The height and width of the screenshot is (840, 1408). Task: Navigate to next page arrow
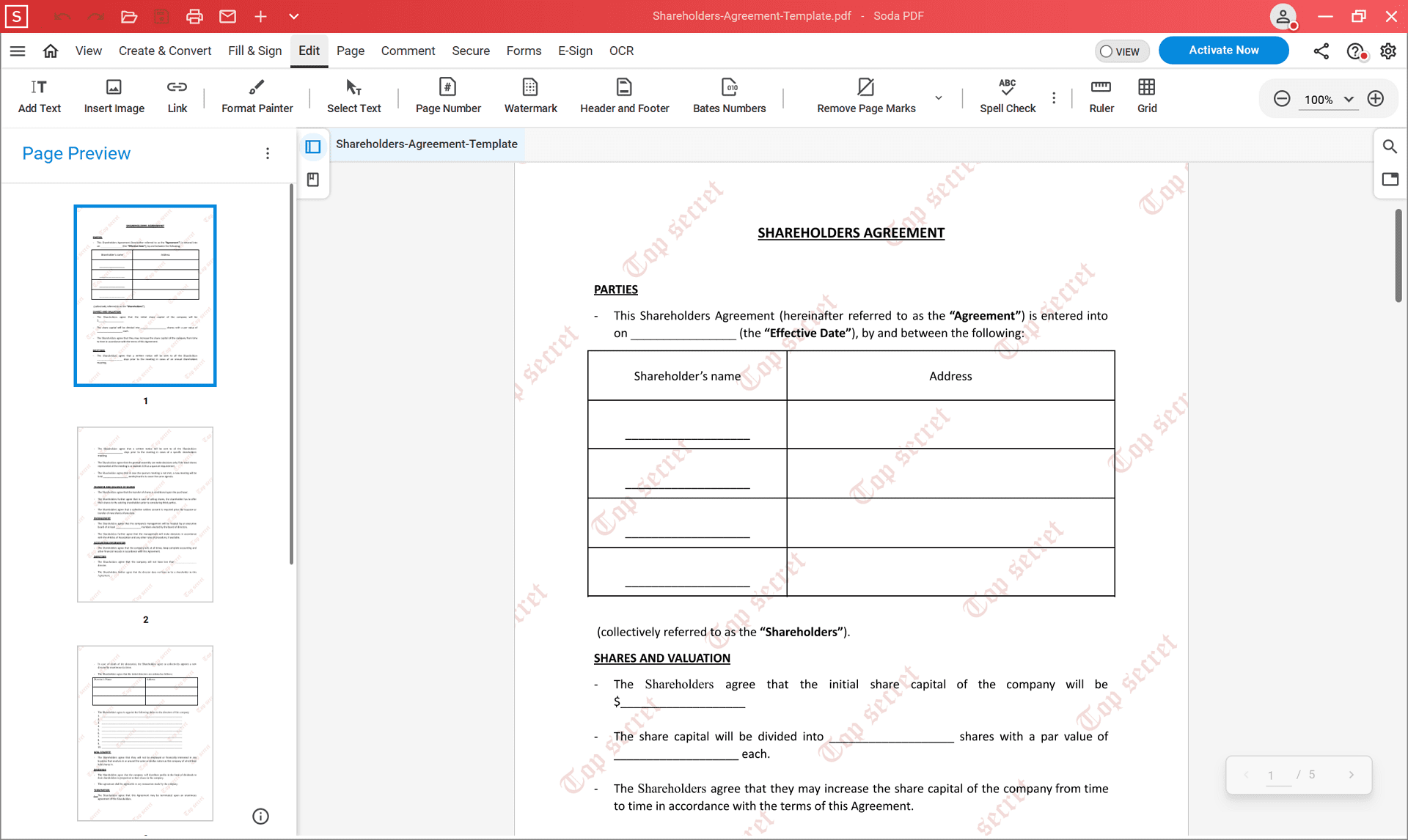pyautogui.click(x=1351, y=773)
